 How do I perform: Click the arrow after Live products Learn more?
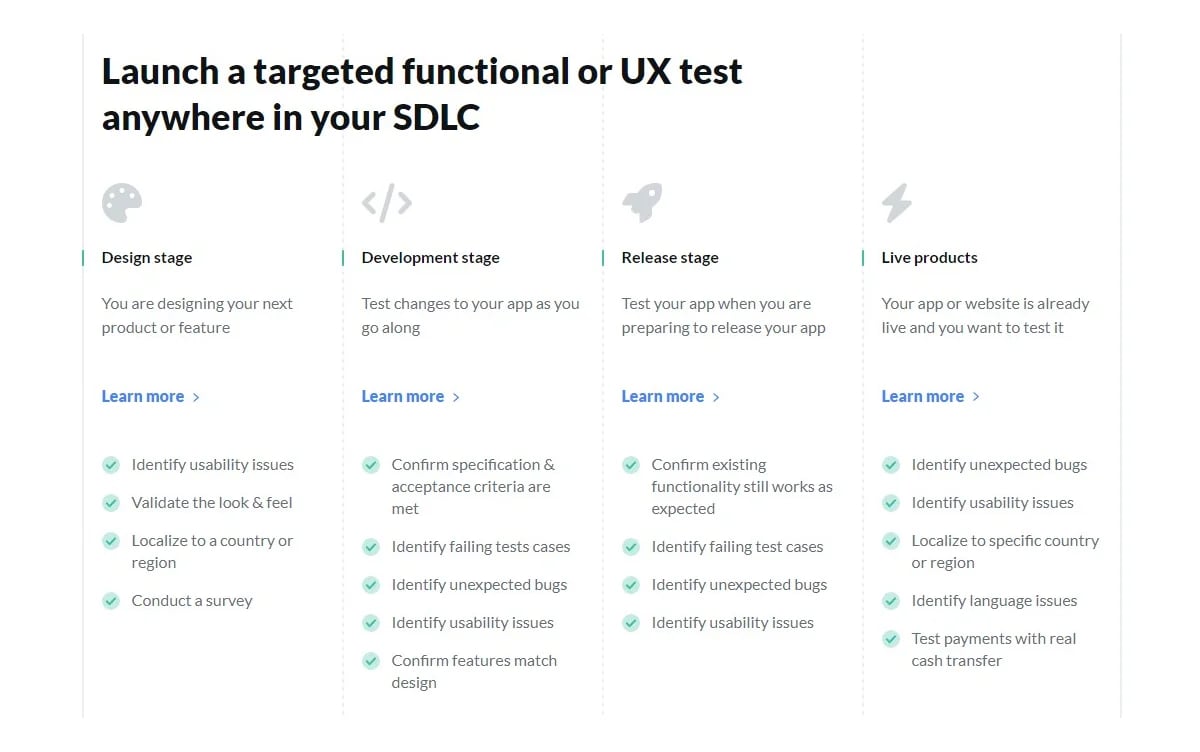coord(974,396)
